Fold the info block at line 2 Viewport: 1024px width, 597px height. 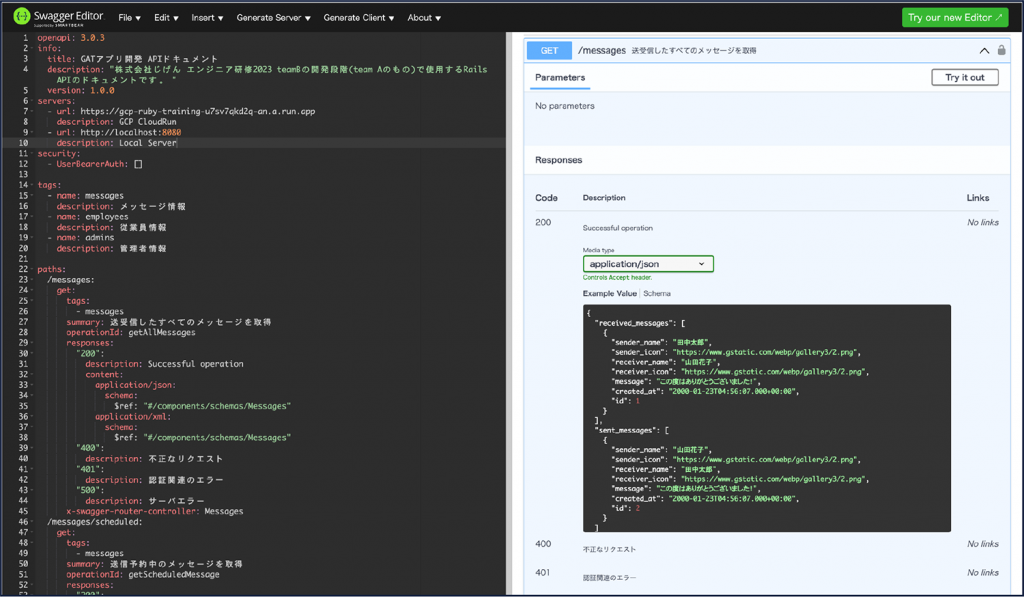coord(32,48)
